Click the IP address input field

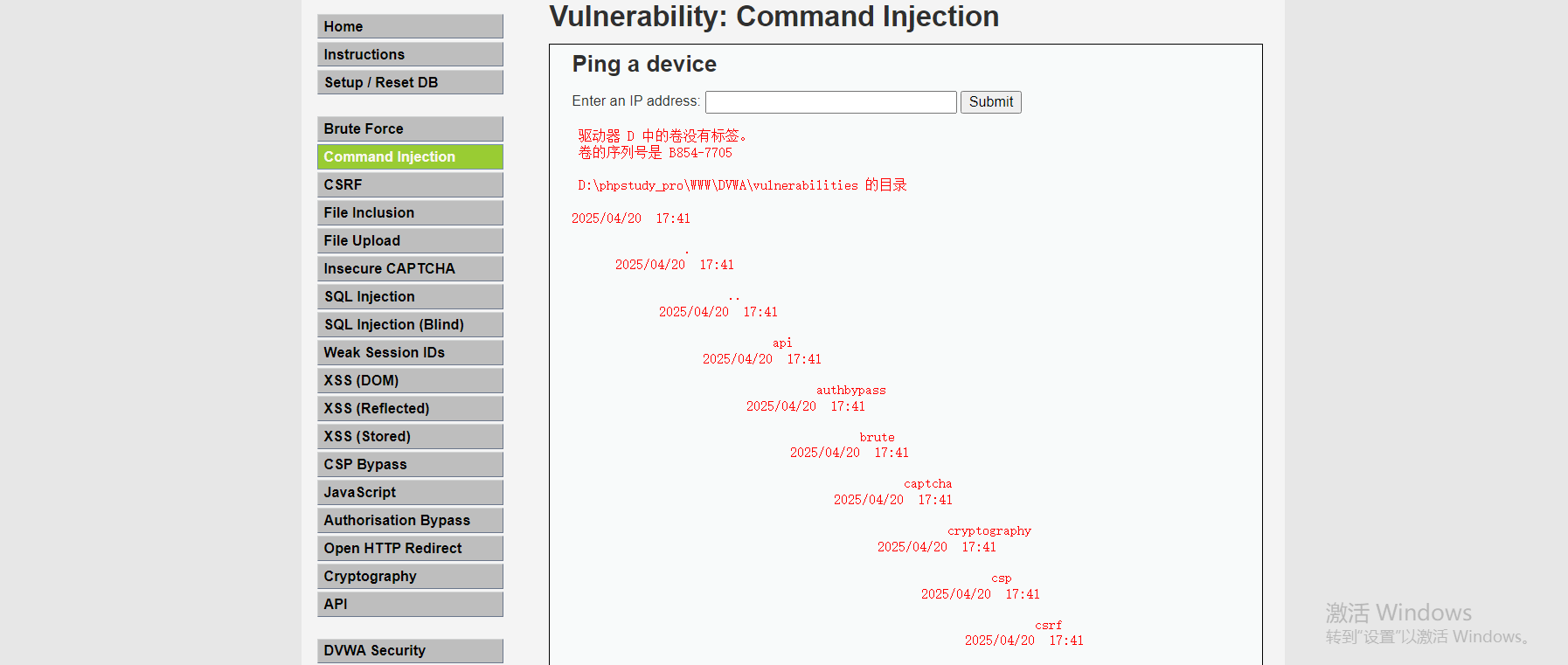point(830,102)
